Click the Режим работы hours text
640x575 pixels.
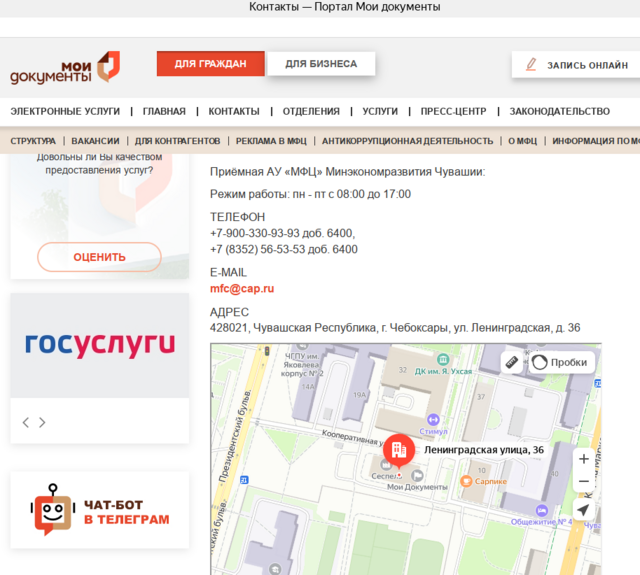pos(310,194)
